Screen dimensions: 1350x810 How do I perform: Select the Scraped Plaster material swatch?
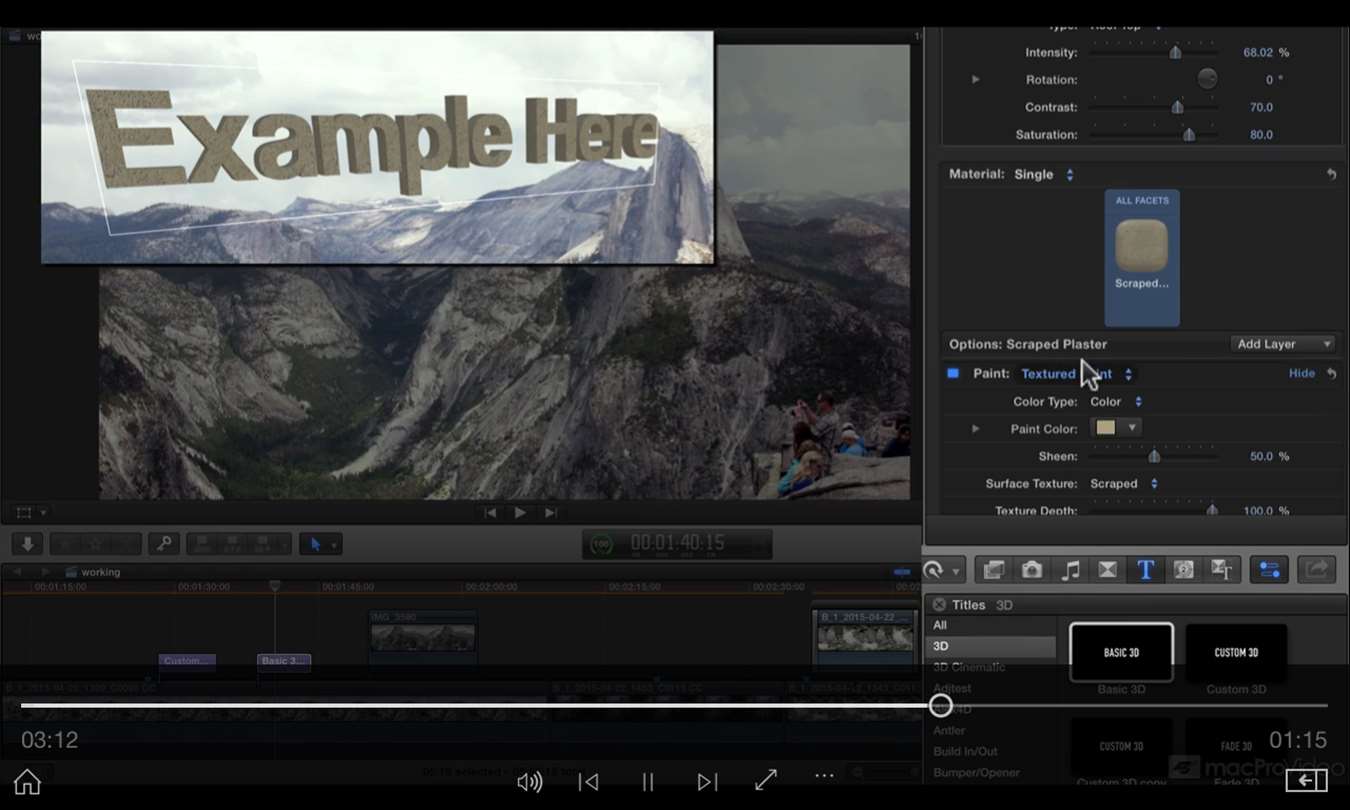[x=1141, y=246]
